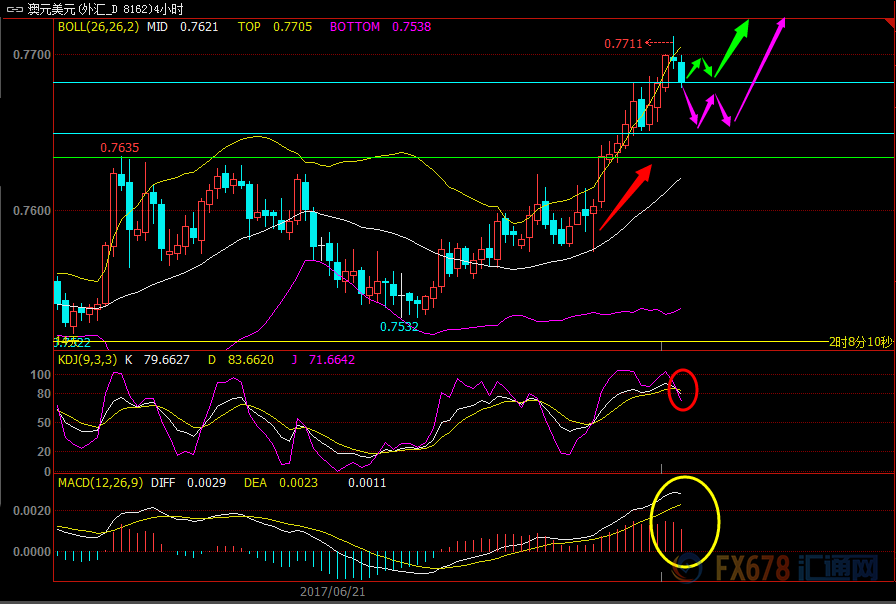Select the 2017/06/21 date marker

click(333, 592)
